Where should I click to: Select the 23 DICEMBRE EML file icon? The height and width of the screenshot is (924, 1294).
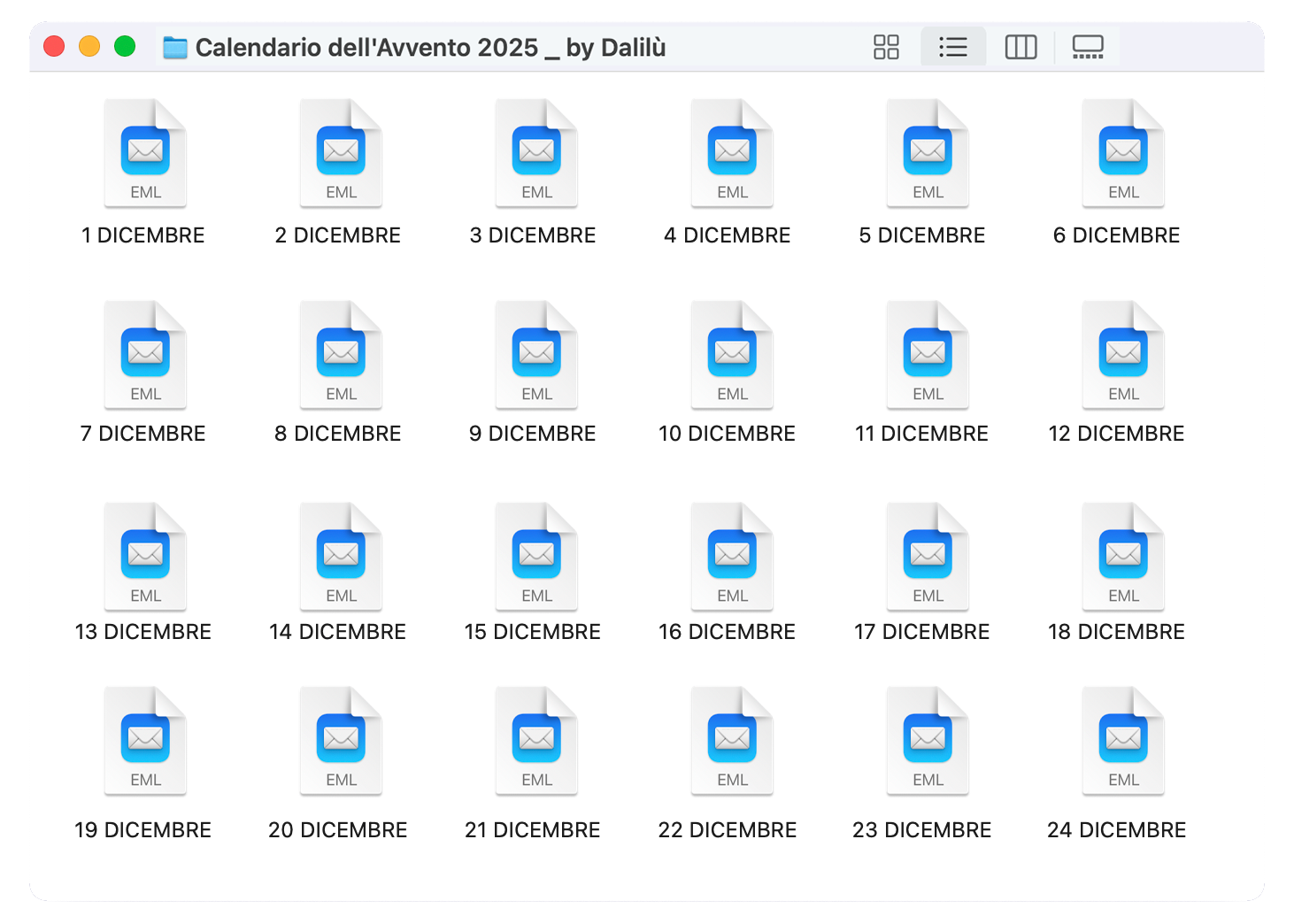tap(928, 741)
